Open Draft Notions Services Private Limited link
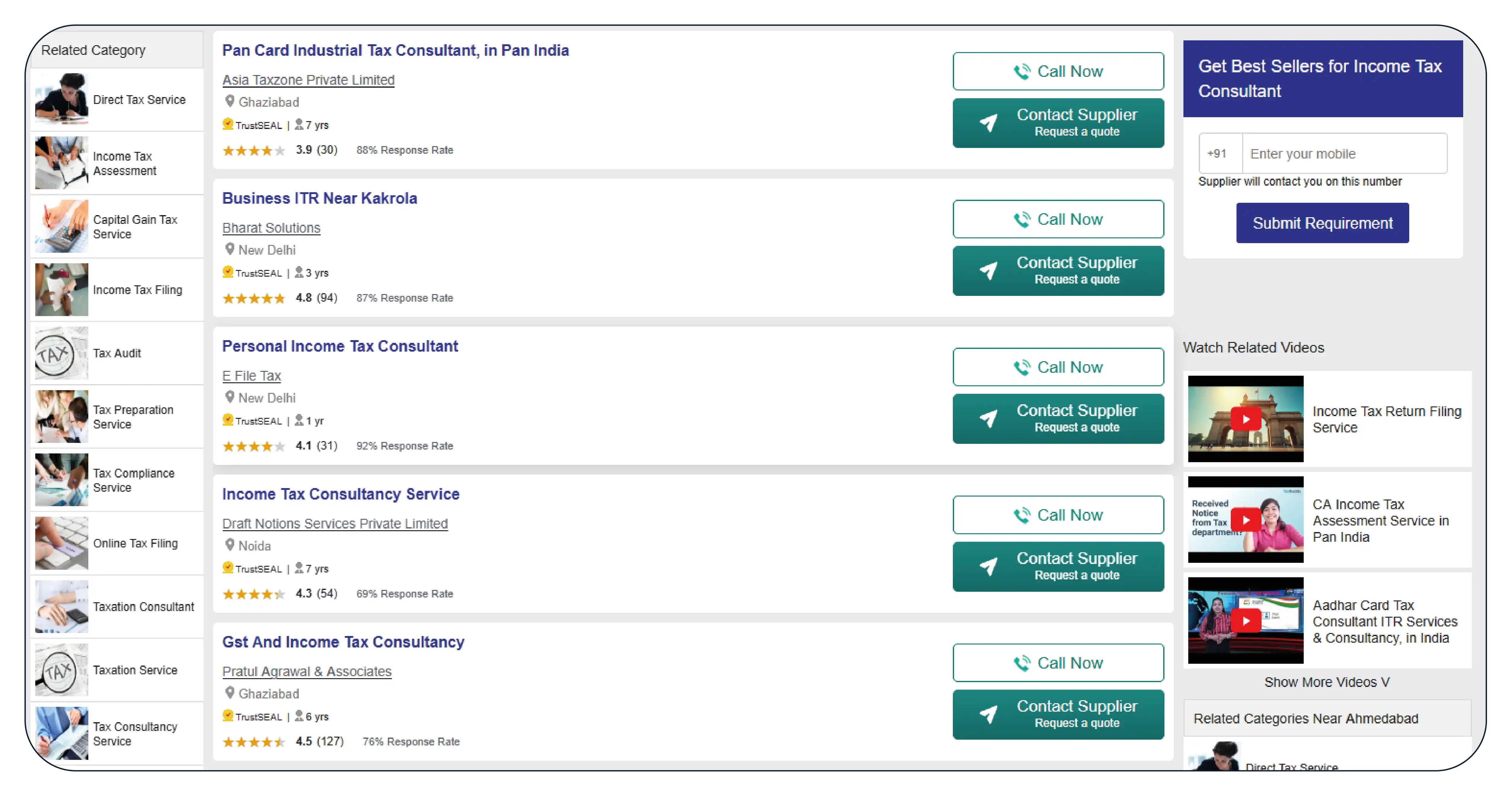The image size is (1512, 796). pos(335,523)
